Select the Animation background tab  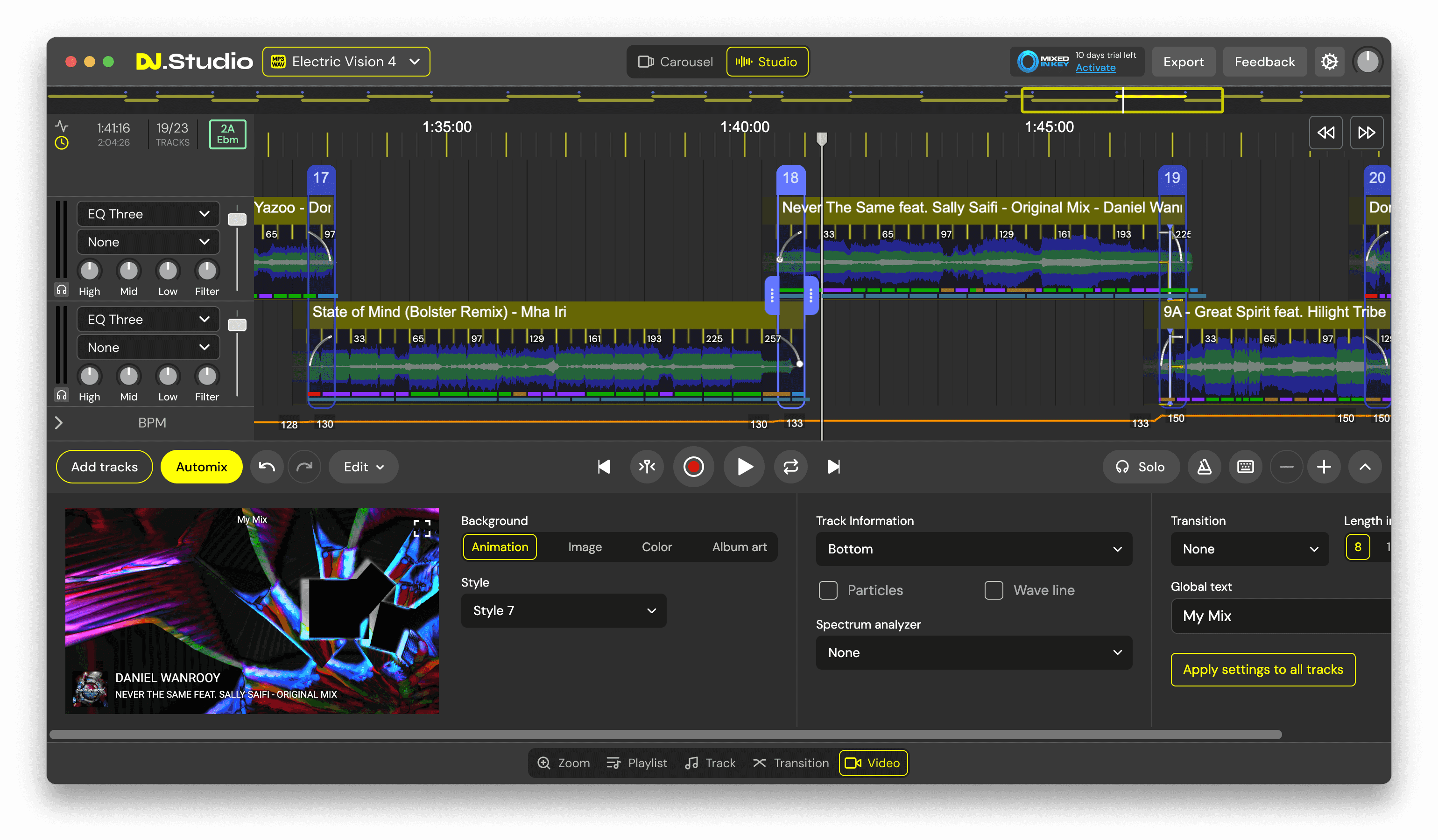tap(500, 547)
